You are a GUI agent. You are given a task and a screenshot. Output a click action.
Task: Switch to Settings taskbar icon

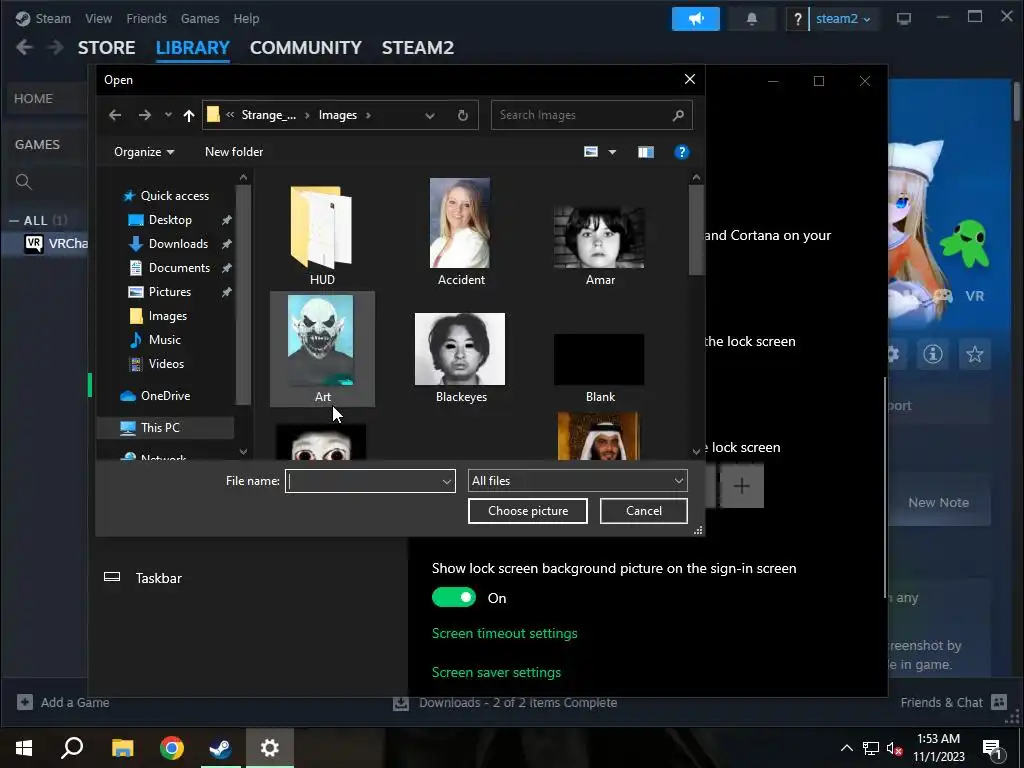[270, 747]
